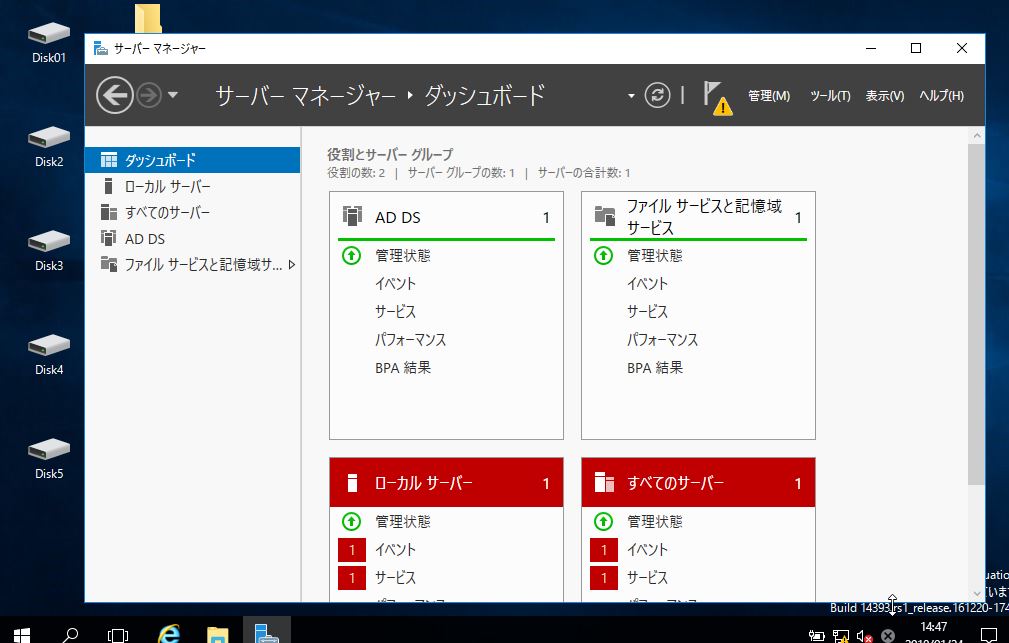
Task: Open the notifications flag with warning
Action: 717,97
